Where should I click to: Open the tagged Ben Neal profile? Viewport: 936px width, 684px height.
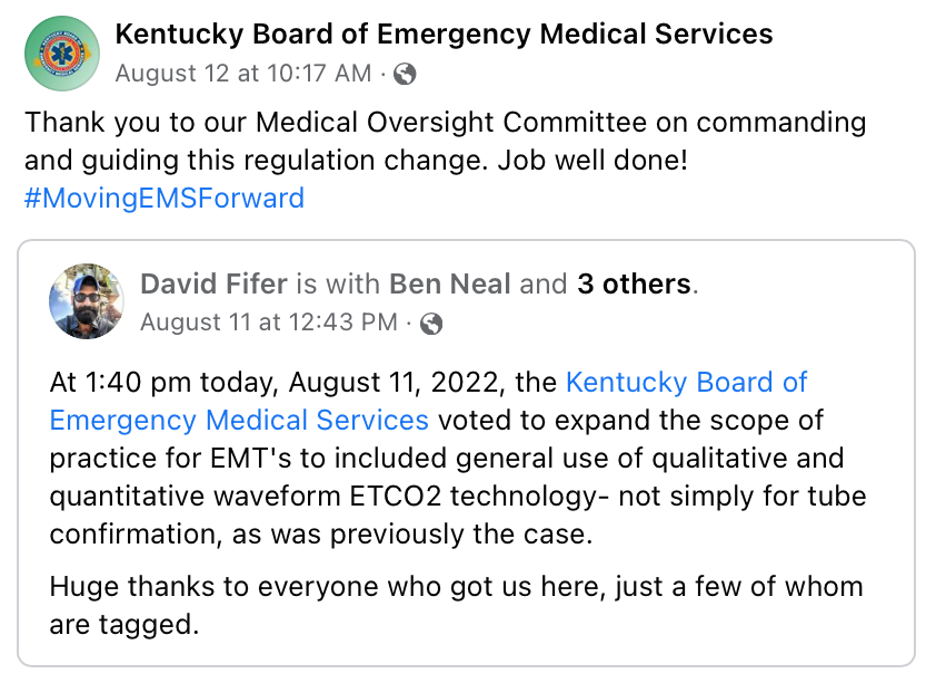(x=451, y=285)
